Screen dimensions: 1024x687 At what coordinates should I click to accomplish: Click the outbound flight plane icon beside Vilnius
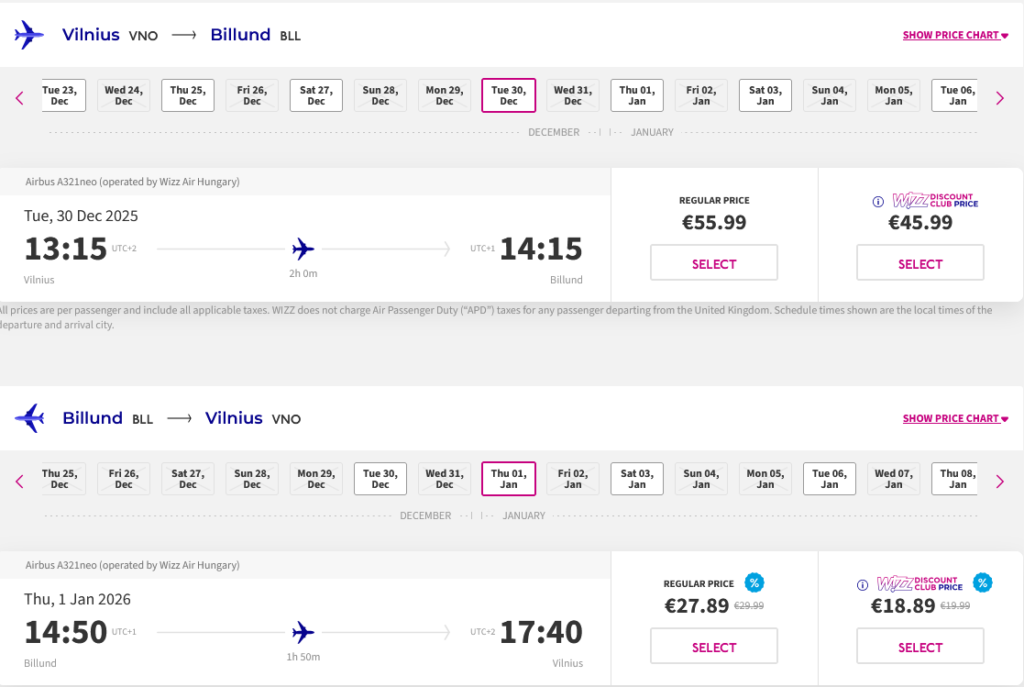point(29,35)
